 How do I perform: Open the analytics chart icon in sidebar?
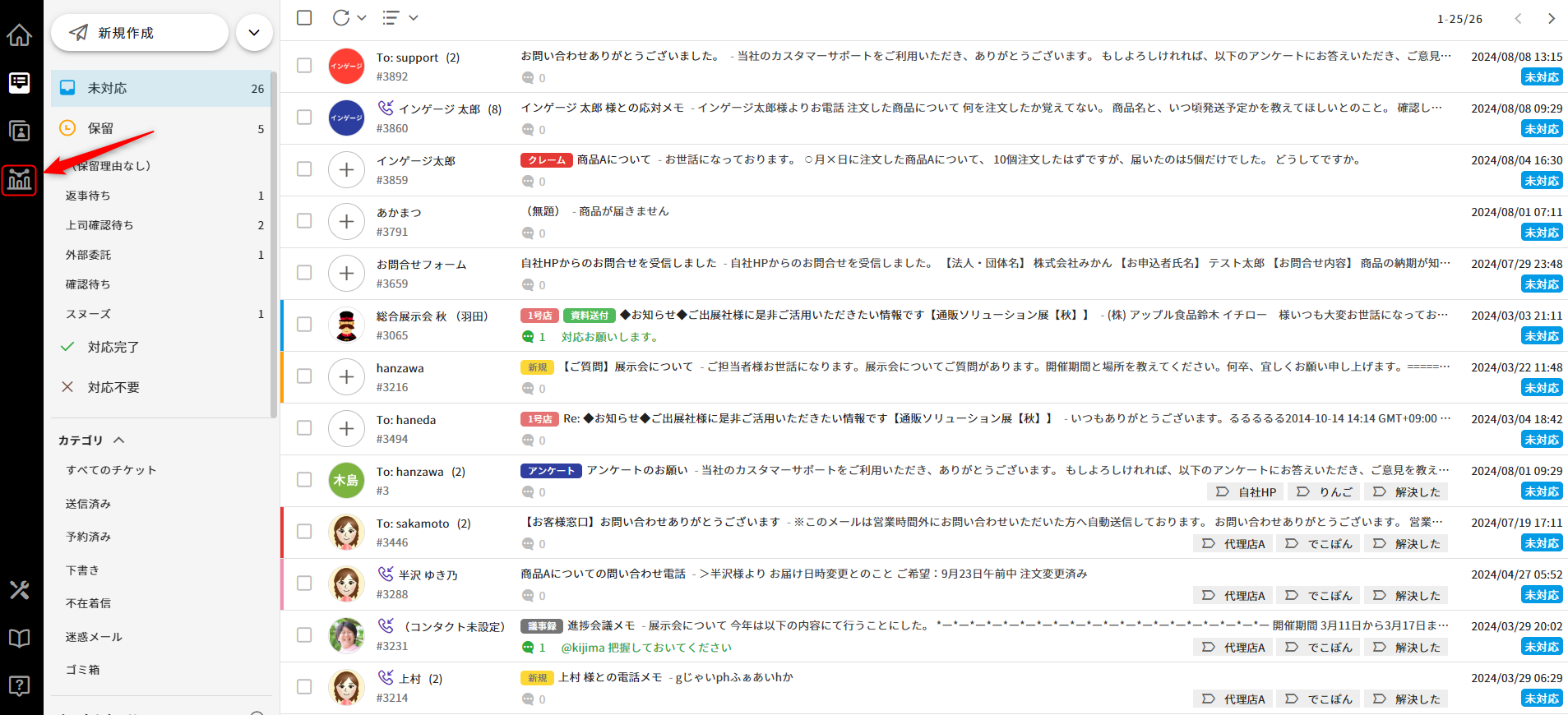click(20, 180)
